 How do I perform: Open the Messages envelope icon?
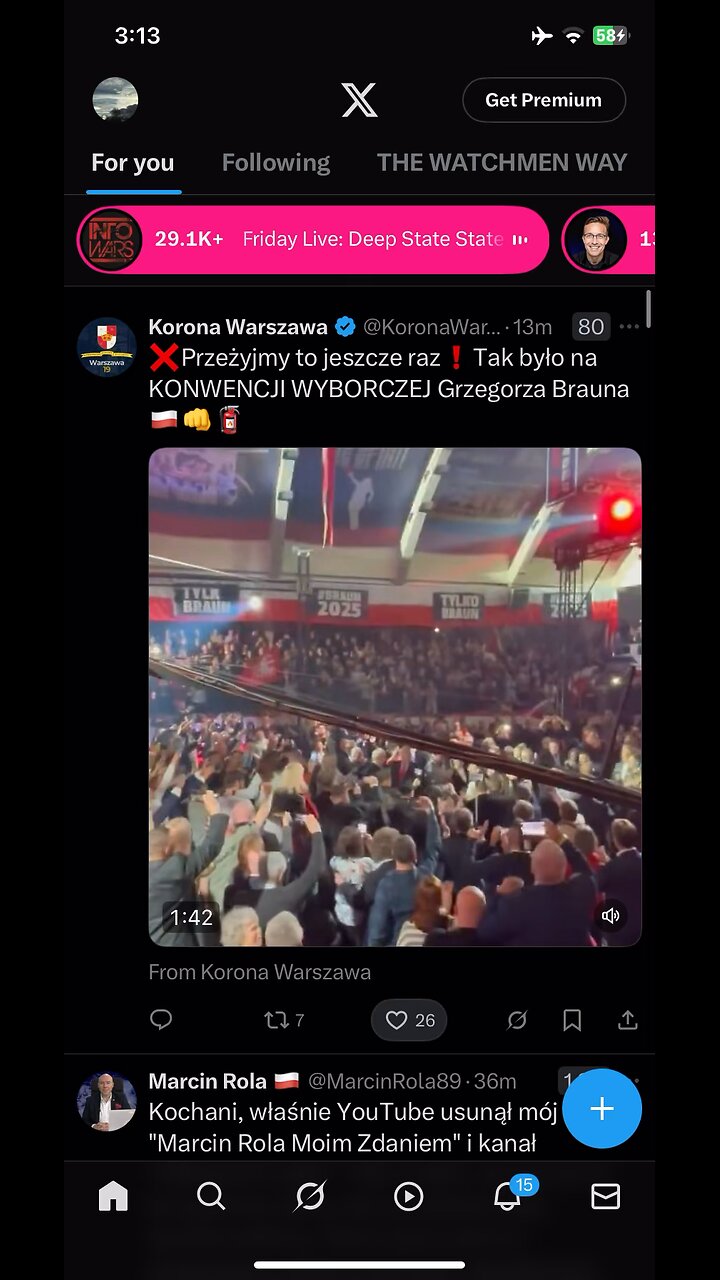[605, 1196]
